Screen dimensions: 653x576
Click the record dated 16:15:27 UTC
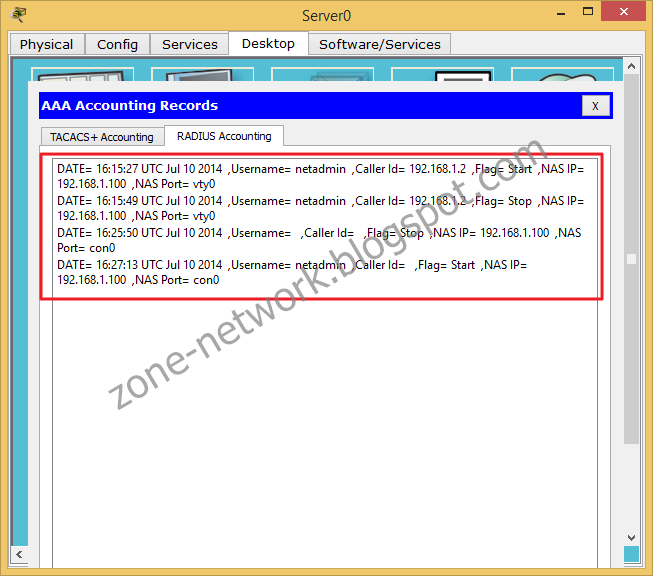tap(321, 176)
